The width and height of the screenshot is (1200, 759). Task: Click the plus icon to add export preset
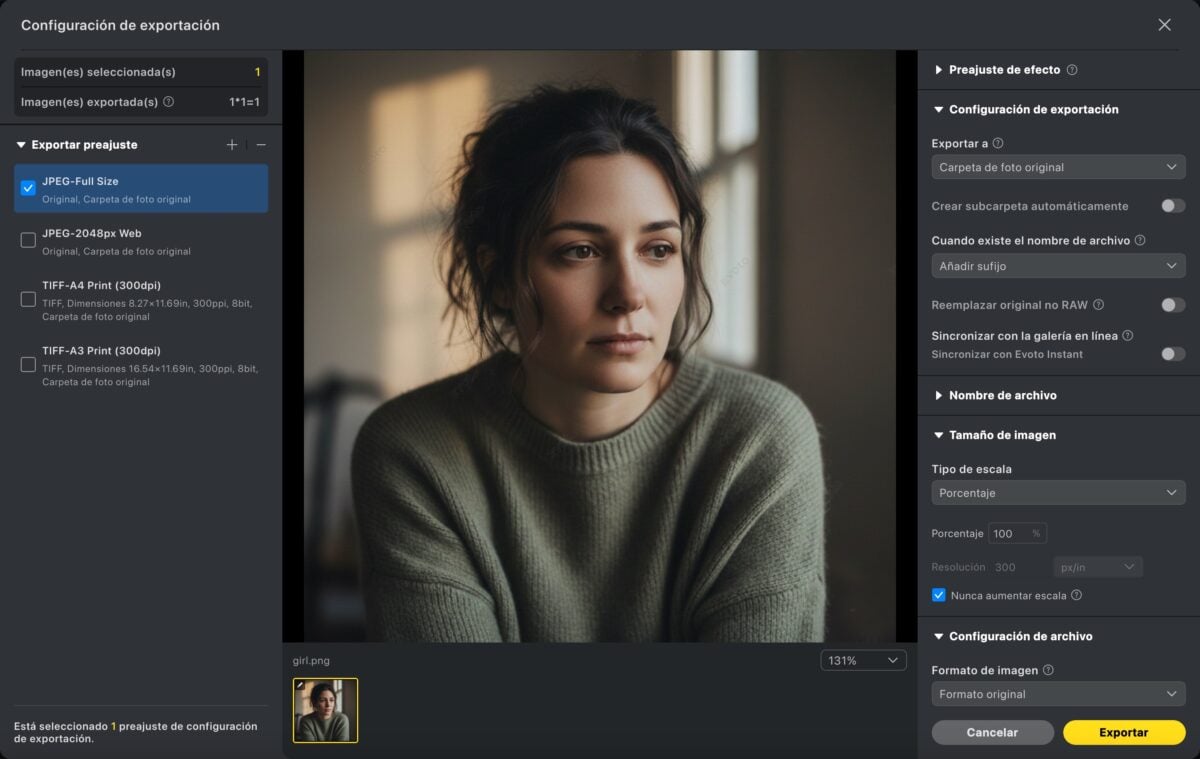[x=232, y=145]
